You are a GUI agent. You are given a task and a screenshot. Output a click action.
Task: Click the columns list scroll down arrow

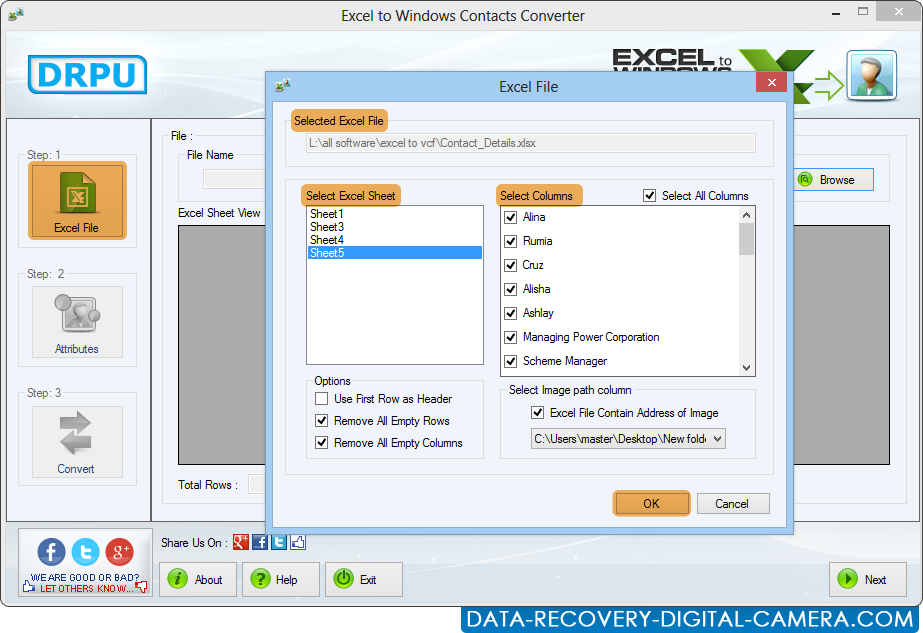[x=746, y=367]
